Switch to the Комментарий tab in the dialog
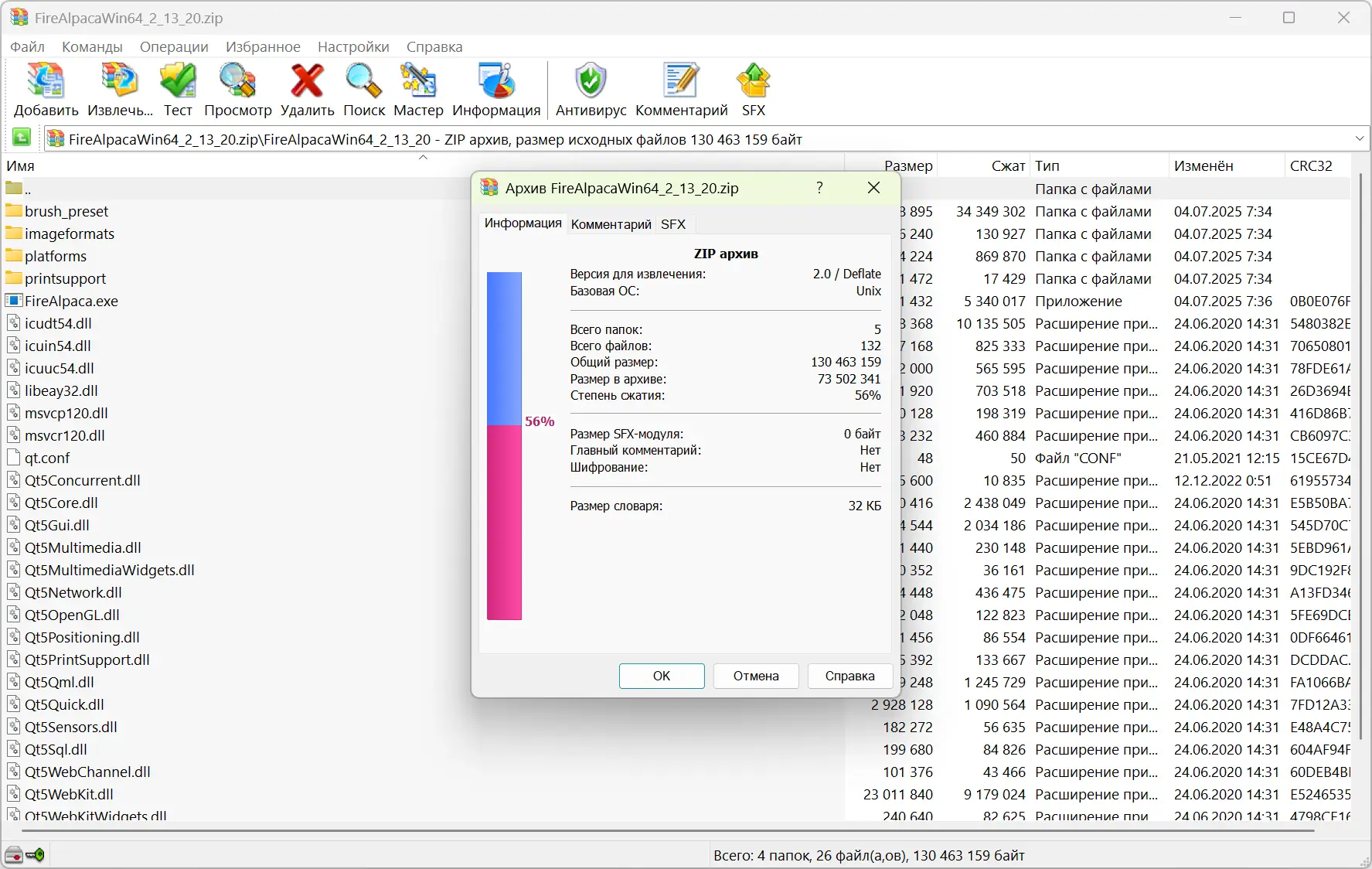 tap(611, 224)
